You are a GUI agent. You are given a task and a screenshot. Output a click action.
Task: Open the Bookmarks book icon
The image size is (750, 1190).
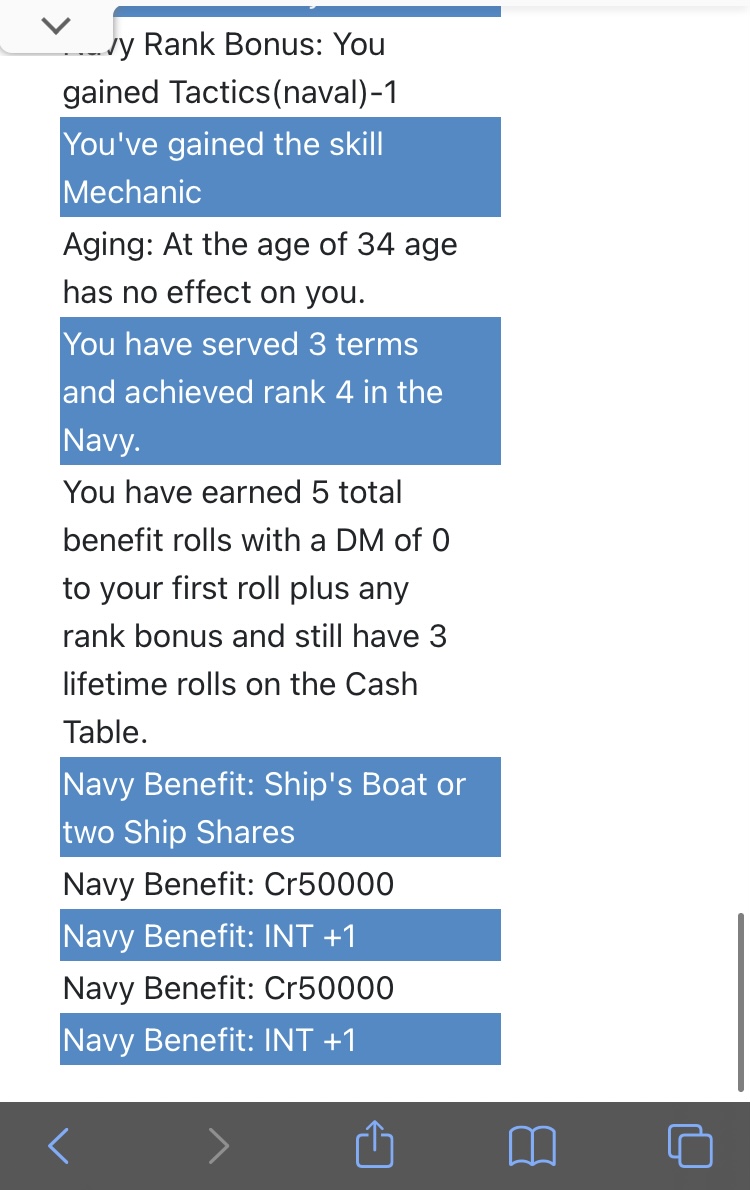pyautogui.click(x=532, y=1145)
